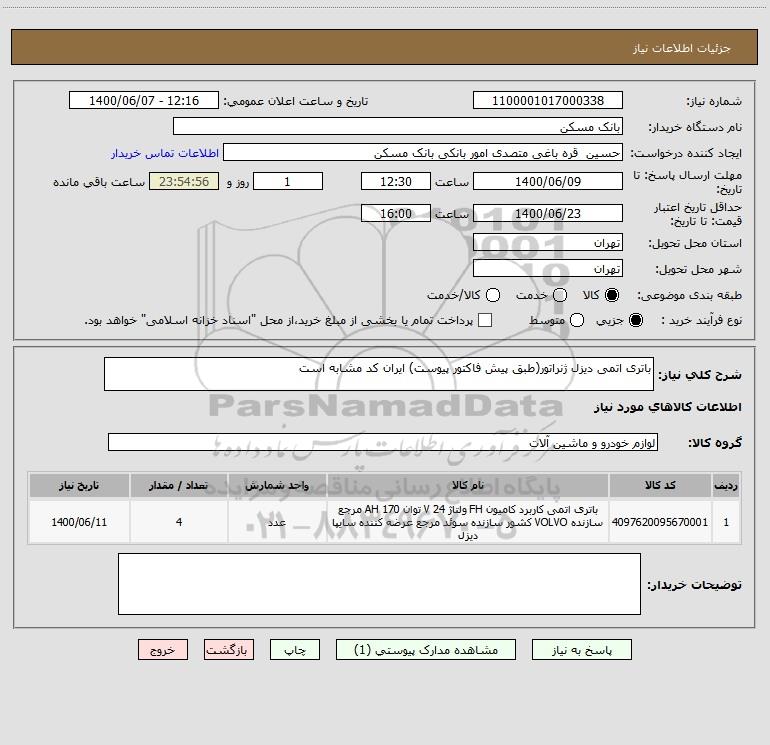This screenshot has width=770, height=745.
Task: Click the گروه کالا field لوازم خودرو
Action: [x=383, y=442]
